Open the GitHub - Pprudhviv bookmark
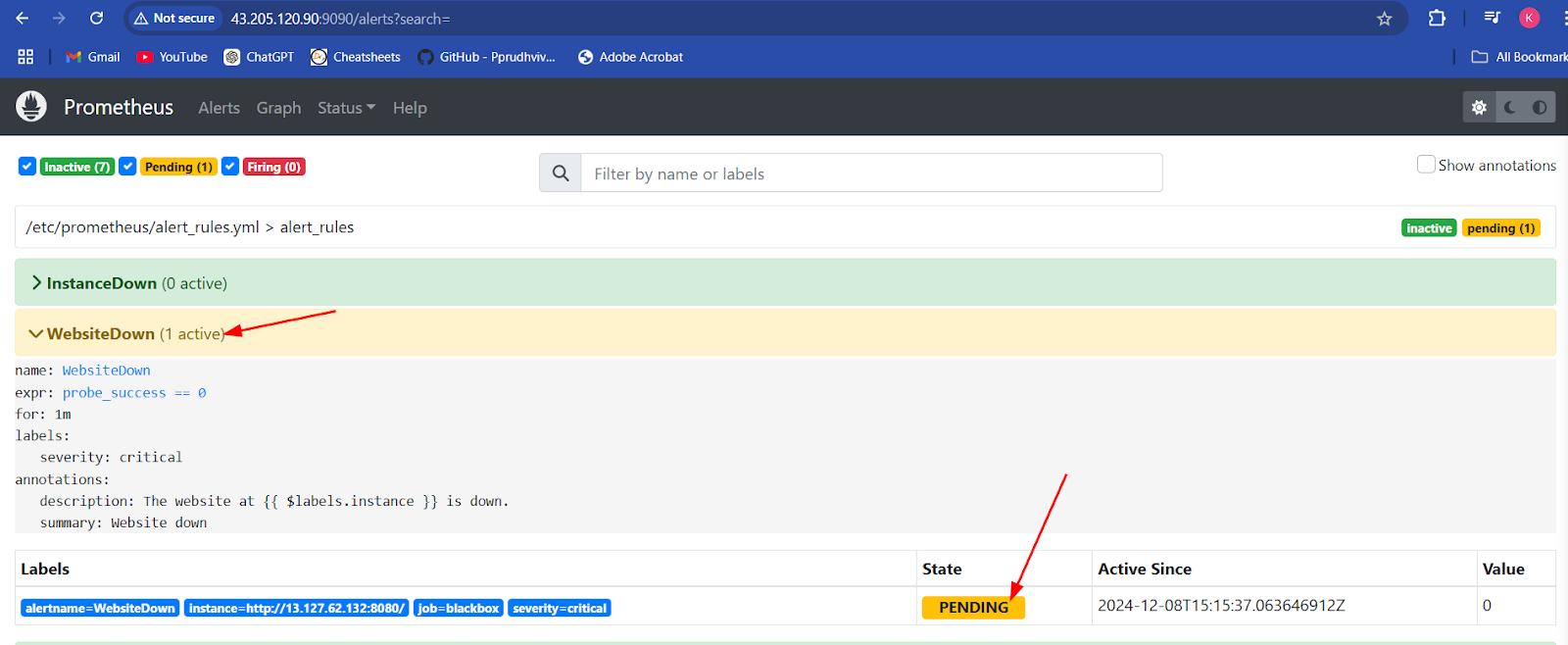The width and height of the screenshot is (1568, 645). 487,57
